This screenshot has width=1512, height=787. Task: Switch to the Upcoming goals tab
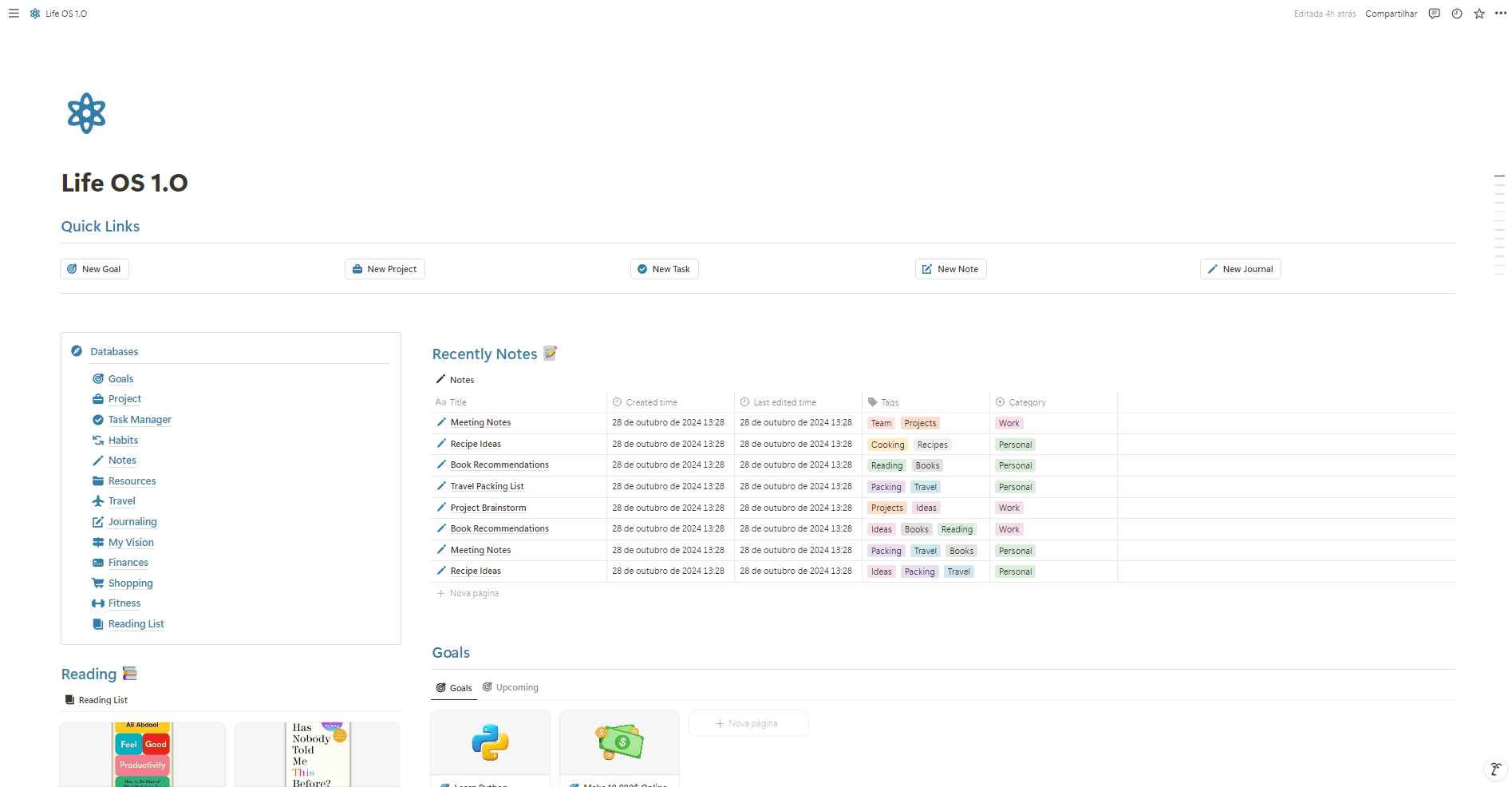511,687
